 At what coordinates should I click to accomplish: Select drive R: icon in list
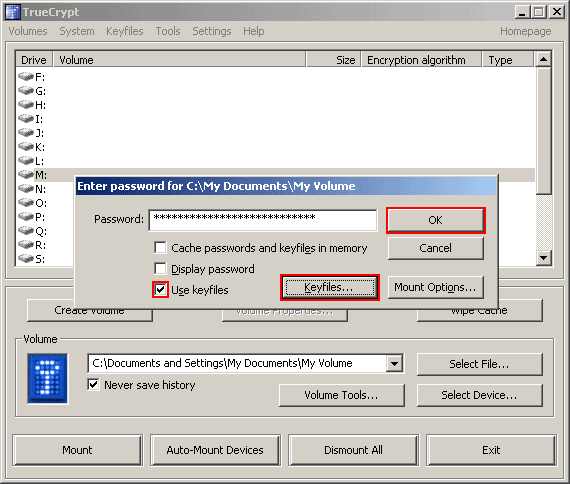[x=26, y=245]
